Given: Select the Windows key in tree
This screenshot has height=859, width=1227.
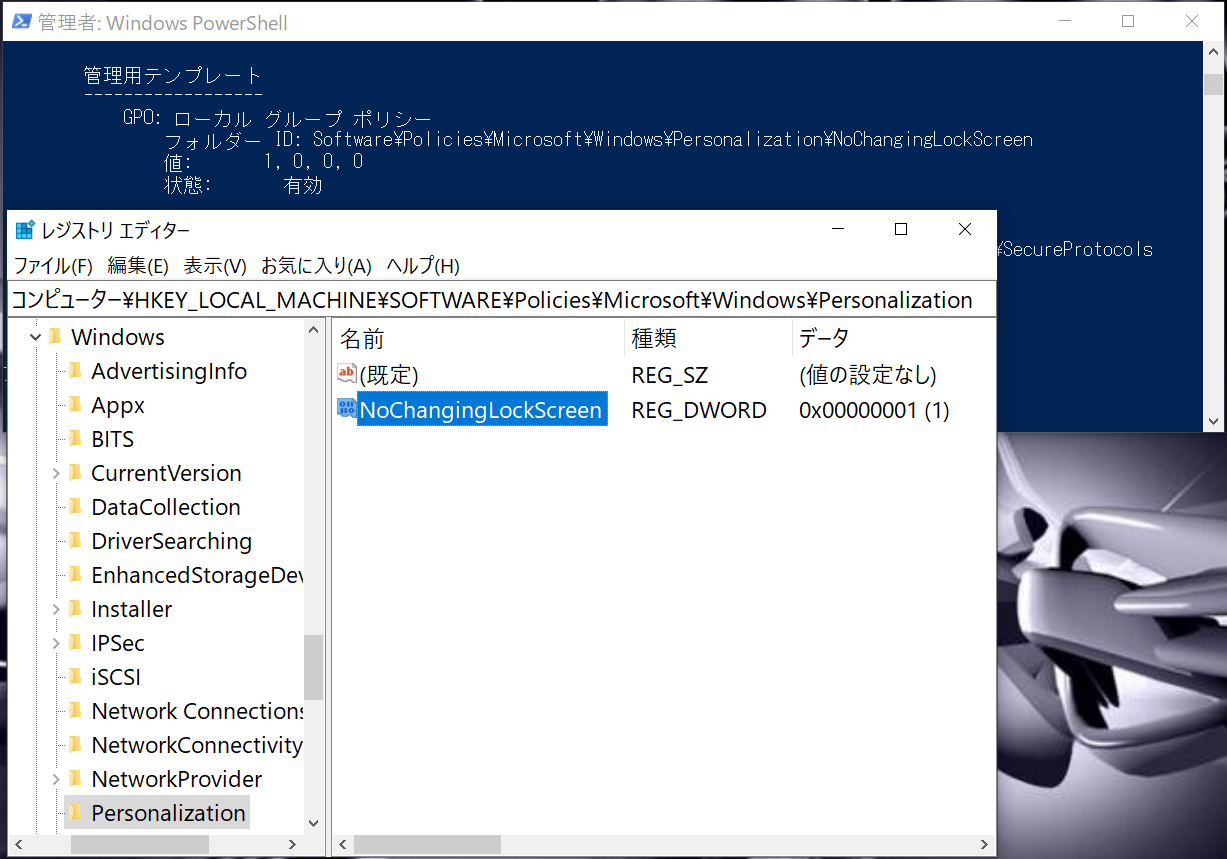Looking at the screenshot, I should click(x=118, y=337).
